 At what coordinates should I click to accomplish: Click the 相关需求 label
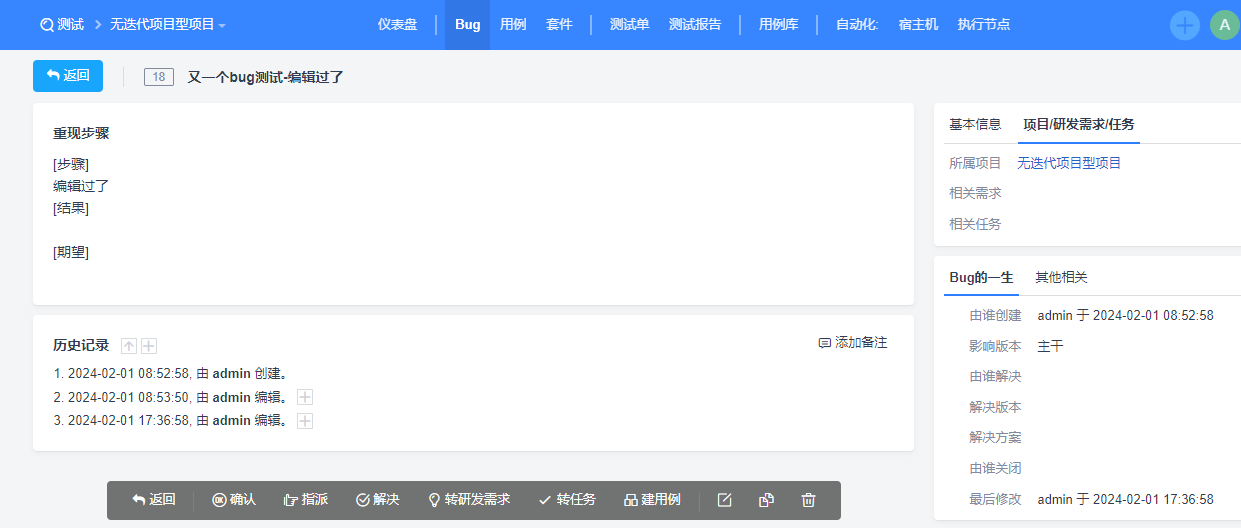[975, 193]
